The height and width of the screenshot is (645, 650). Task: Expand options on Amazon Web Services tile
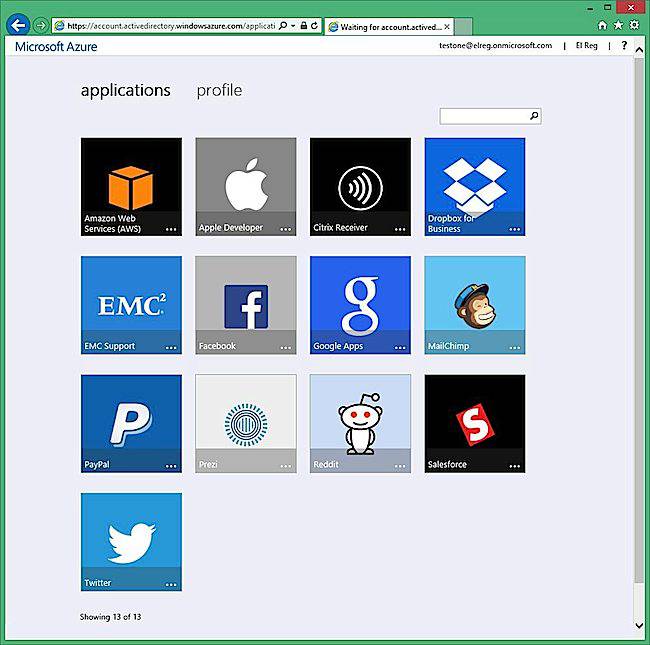pyautogui.click(x=171, y=229)
